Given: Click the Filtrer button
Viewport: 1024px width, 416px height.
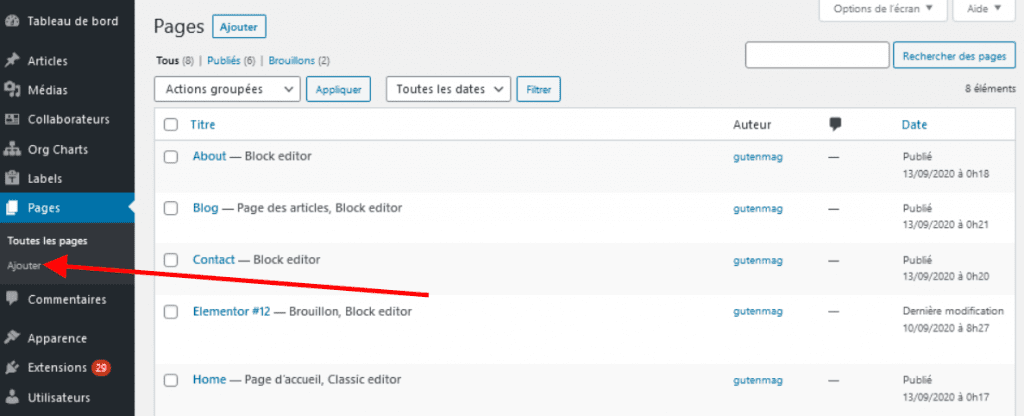Looking at the screenshot, I should pyautogui.click(x=539, y=89).
